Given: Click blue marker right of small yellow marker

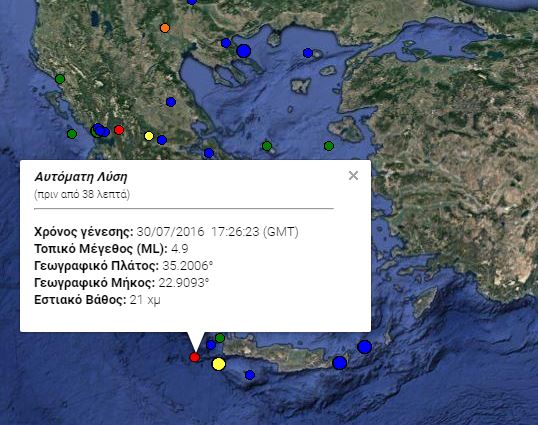Looking at the screenshot, I should click(162, 140).
